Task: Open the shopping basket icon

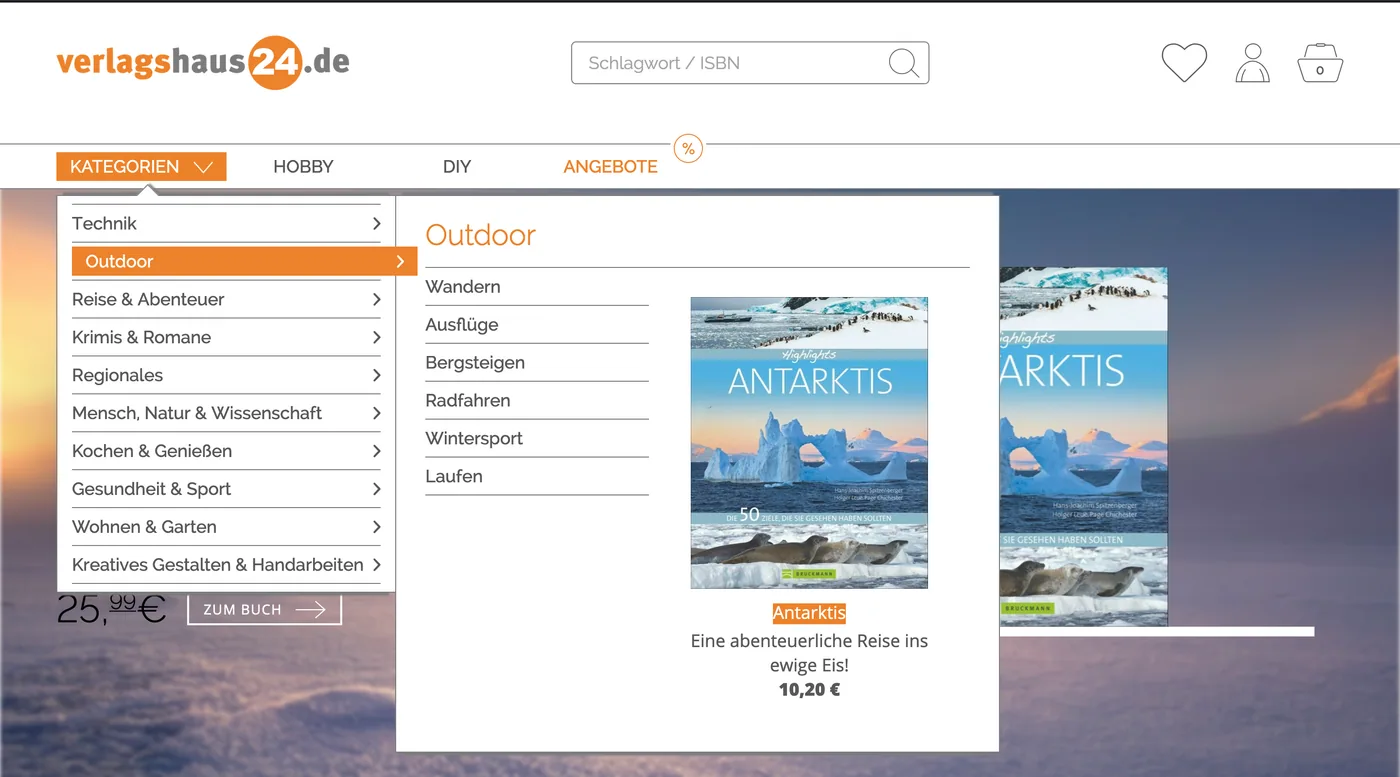Action: point(1320,63)
